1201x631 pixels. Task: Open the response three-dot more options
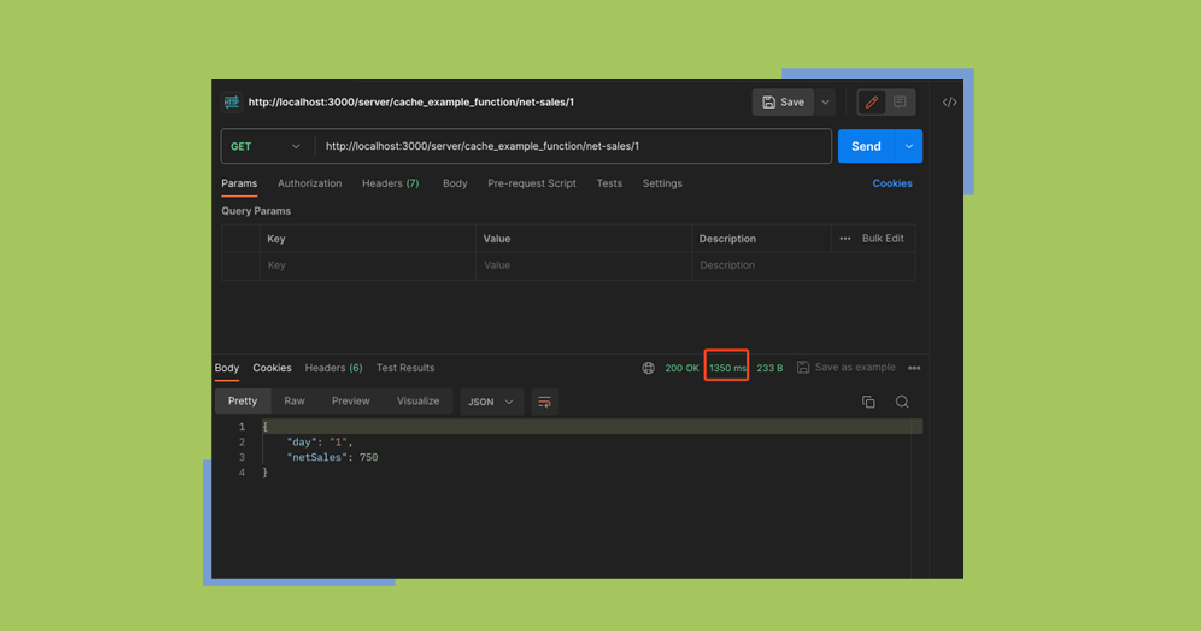tap(914, 368)
